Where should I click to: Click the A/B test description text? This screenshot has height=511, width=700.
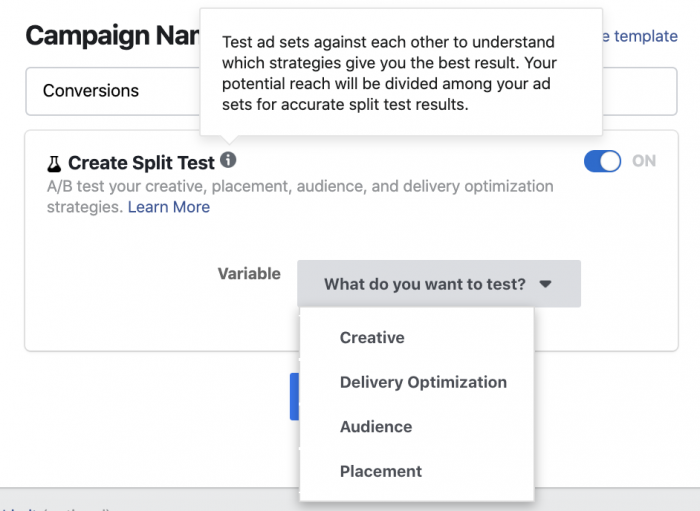300,196
